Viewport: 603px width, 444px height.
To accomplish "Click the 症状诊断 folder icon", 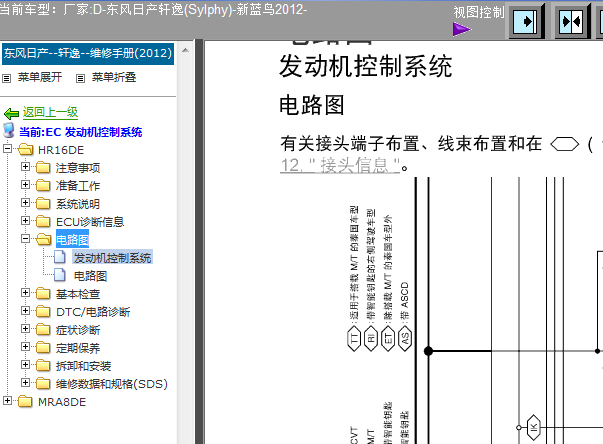I will click(43, 329).
